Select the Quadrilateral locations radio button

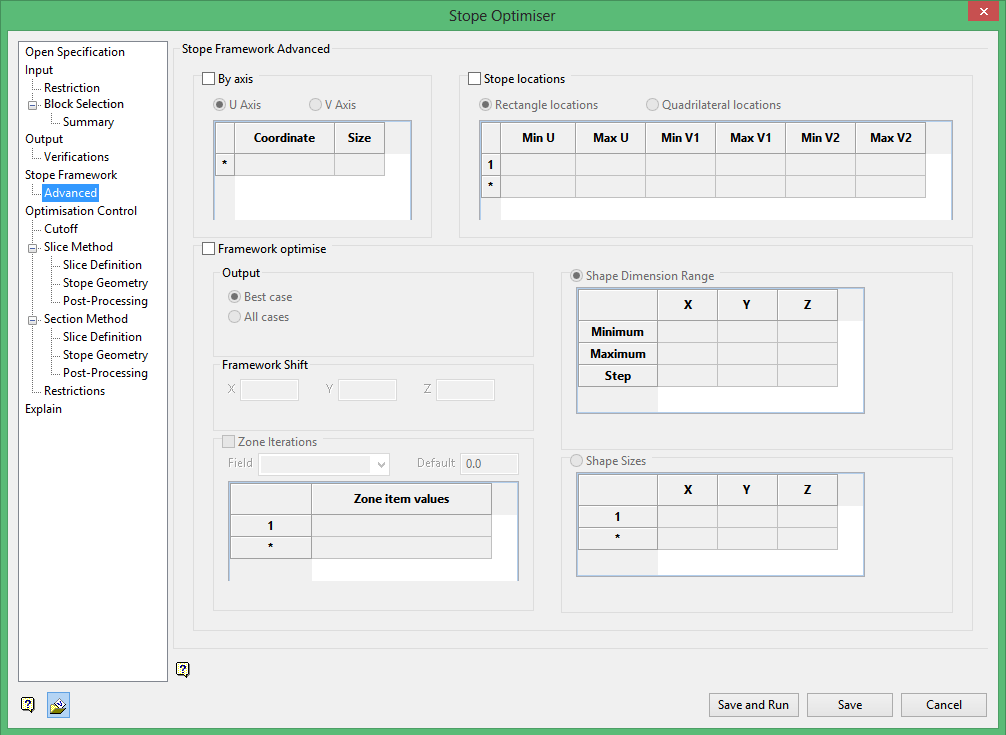(653, 105)
